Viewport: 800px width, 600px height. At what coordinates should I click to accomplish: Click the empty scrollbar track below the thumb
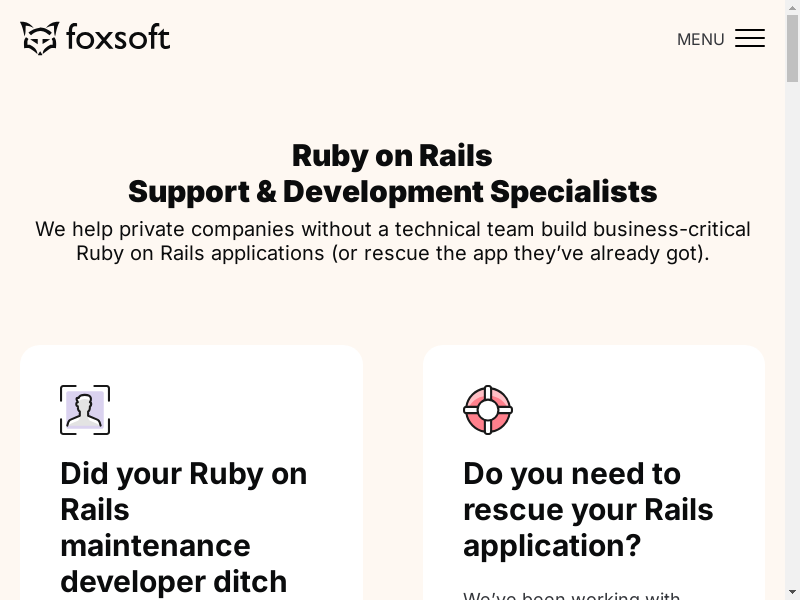pos(792,350)
